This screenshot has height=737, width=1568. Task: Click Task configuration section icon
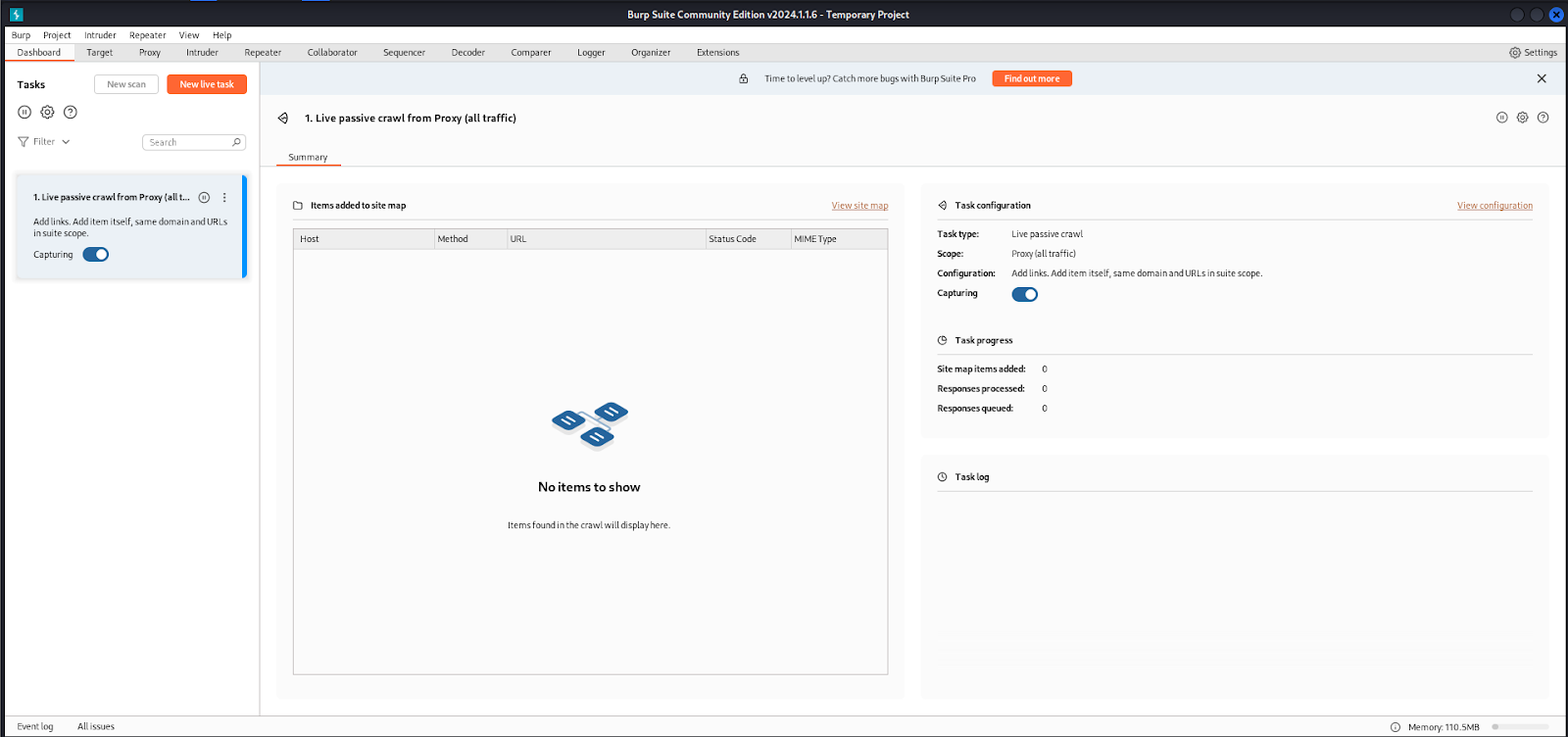point(943,206)
